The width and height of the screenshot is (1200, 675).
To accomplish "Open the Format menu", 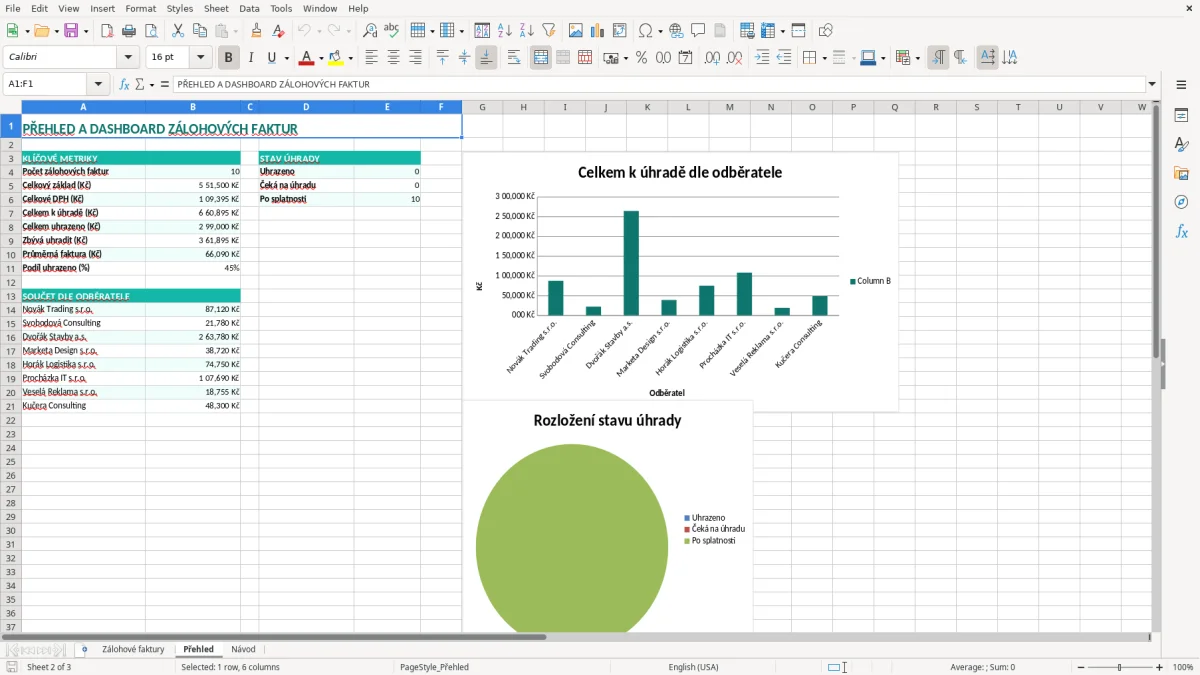I will [x=141, y=8].
